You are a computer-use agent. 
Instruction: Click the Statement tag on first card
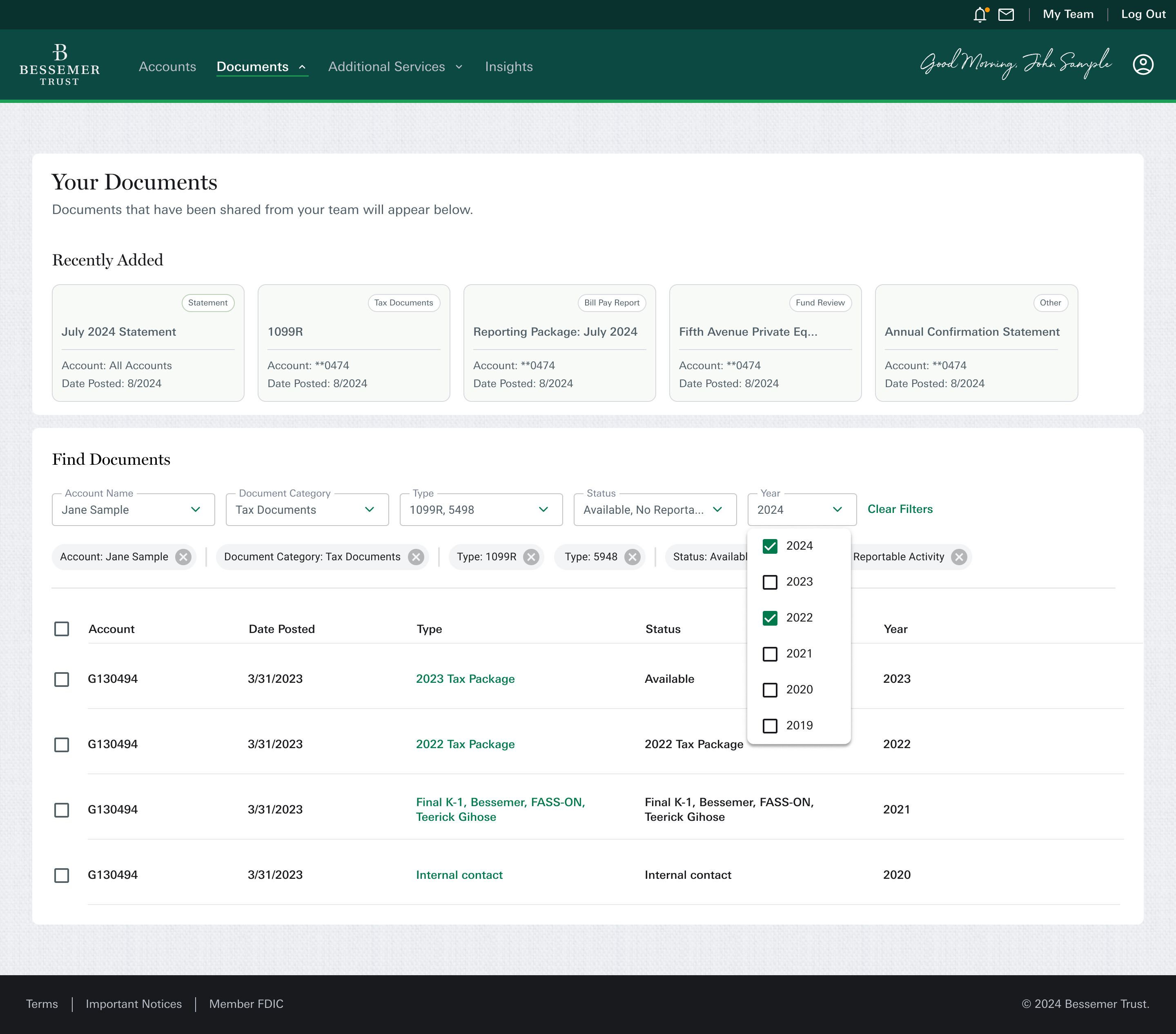point(208,303)
